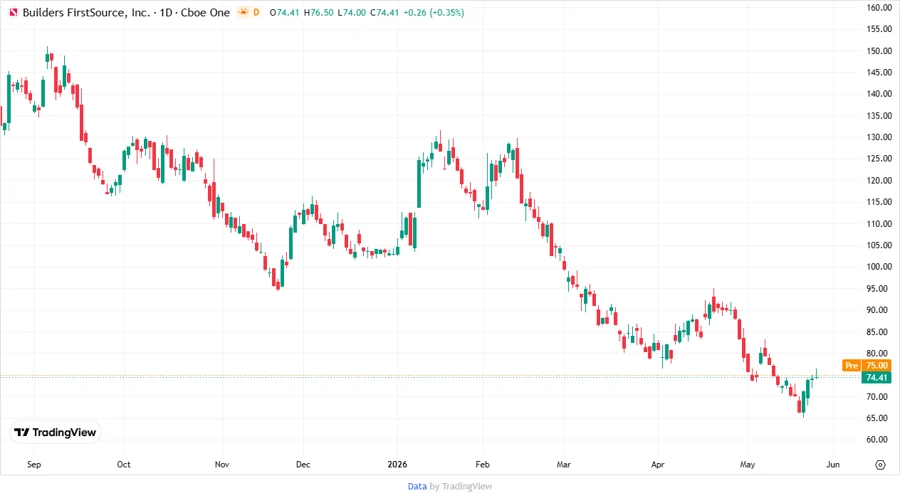Click the H76.50 high value
900x498 pixels.
[x=319, y=12]
